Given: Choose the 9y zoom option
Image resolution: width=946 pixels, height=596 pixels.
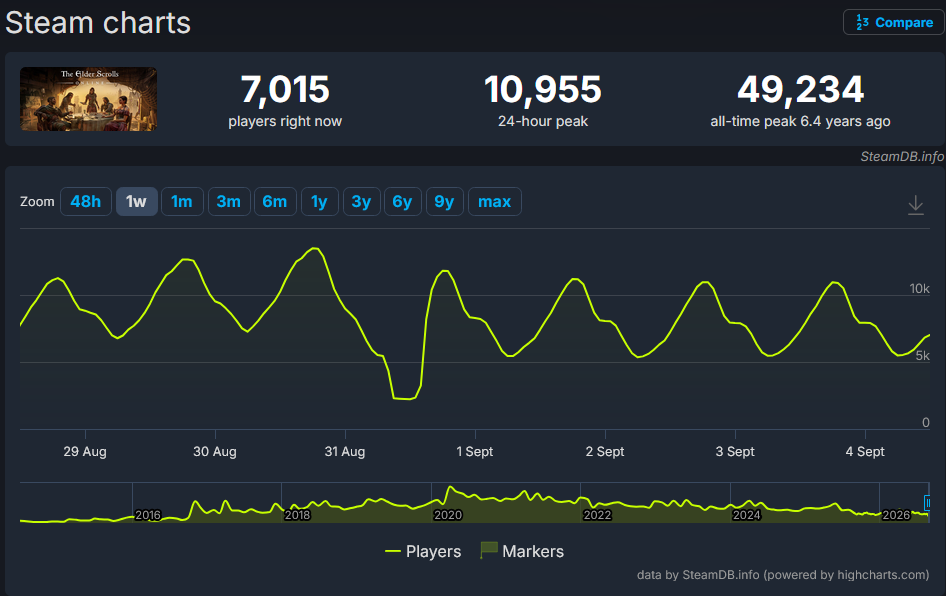Looking at the screenshot, I should 445,201.
